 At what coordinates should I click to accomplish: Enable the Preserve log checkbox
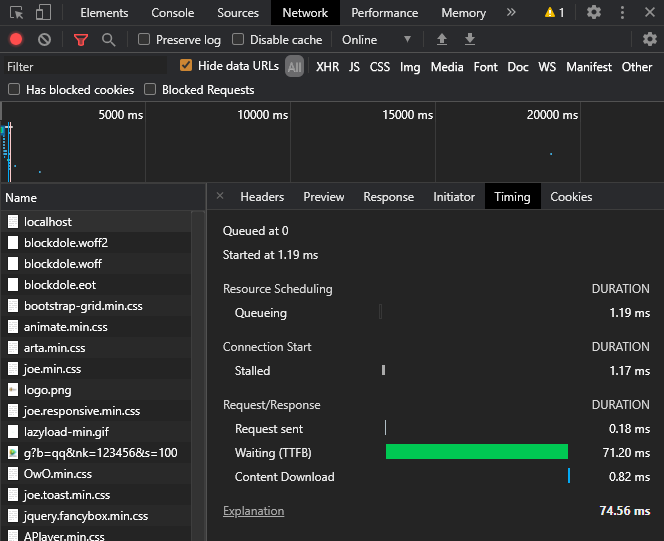pyautogui.click(x=144, y=40)
